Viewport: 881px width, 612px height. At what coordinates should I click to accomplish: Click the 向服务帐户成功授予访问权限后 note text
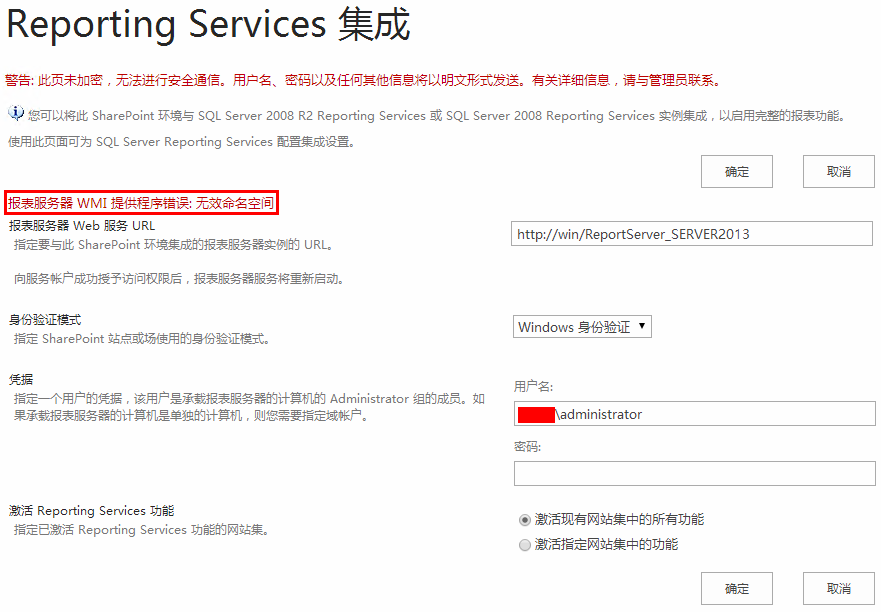pos(179,279)
